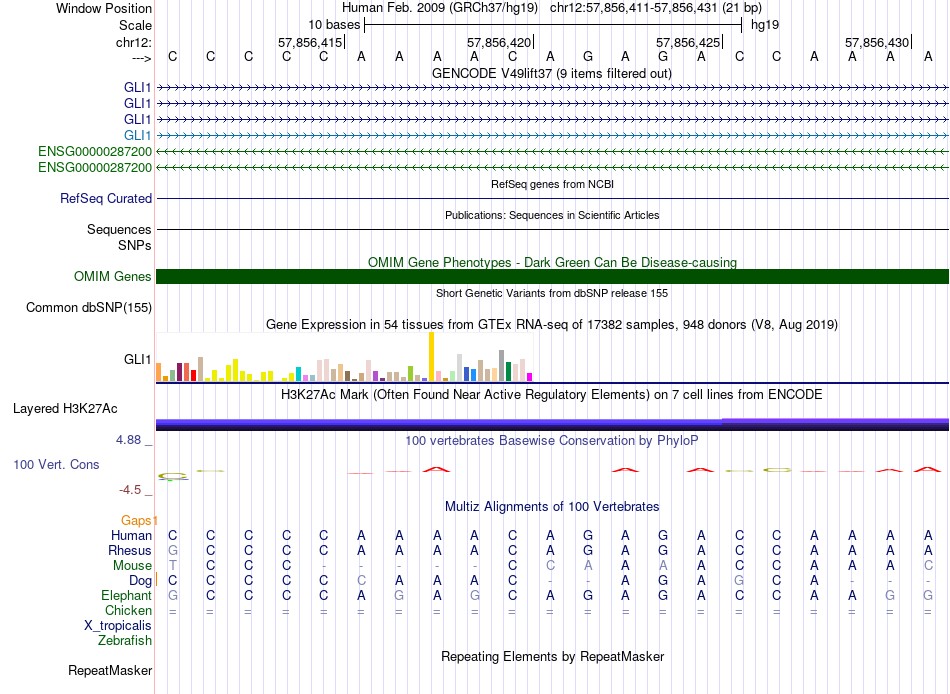950x694 pixels.
Task: Click the Dog alignment row label
Action: (x=140, y=581)
